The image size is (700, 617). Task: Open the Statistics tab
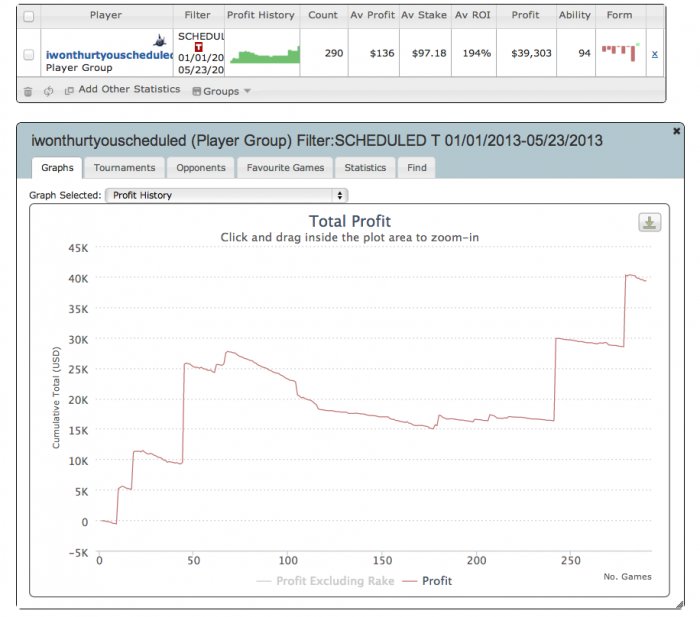[365, 168]
